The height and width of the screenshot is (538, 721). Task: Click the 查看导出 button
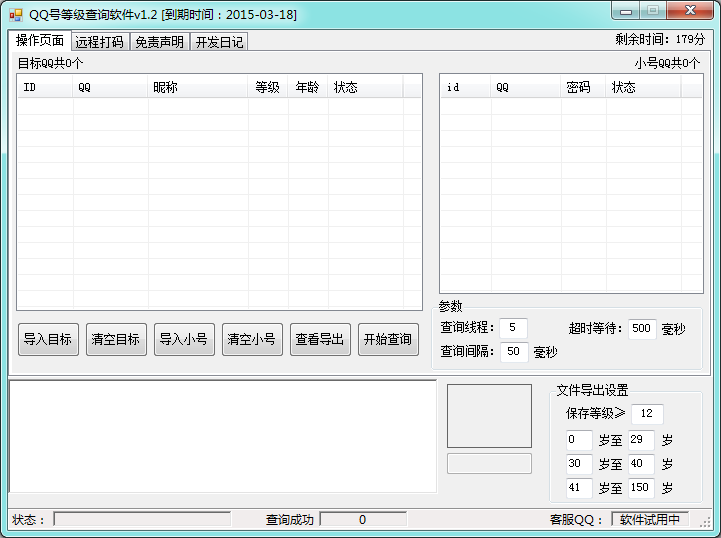[x=320, y=339]
